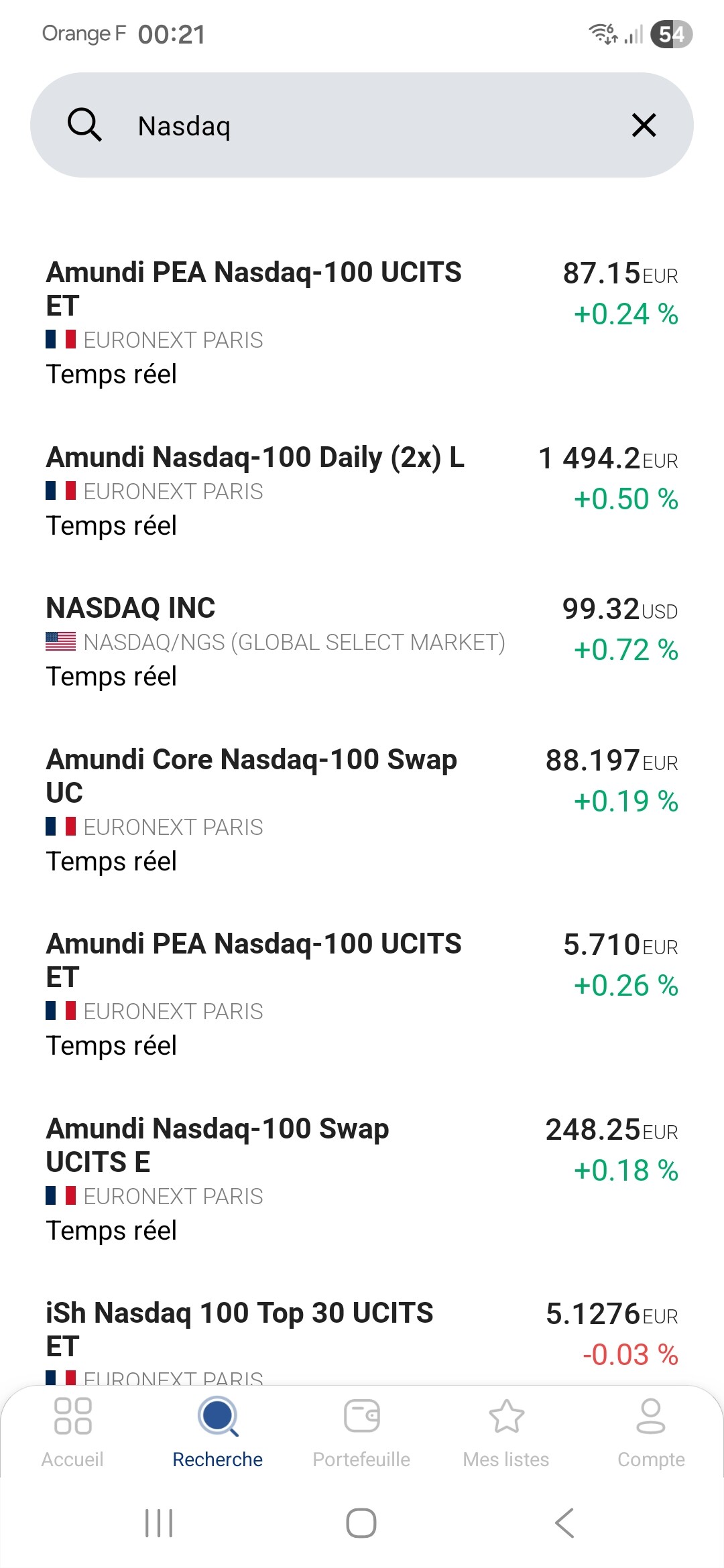Clear the Nasdaq search text
The width and height of the screenshot is (724, 1568).
(644, 125)
